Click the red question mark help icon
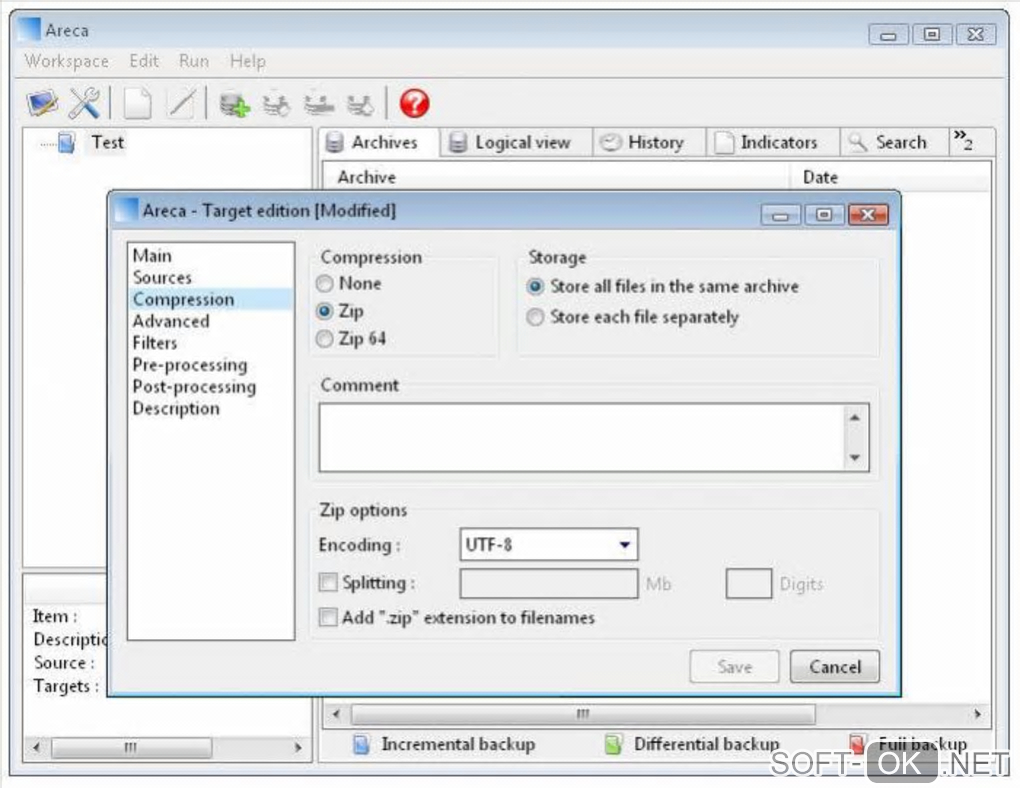Image resolution: width=1020 pixels, height=788 pixels. click(414, 103)
